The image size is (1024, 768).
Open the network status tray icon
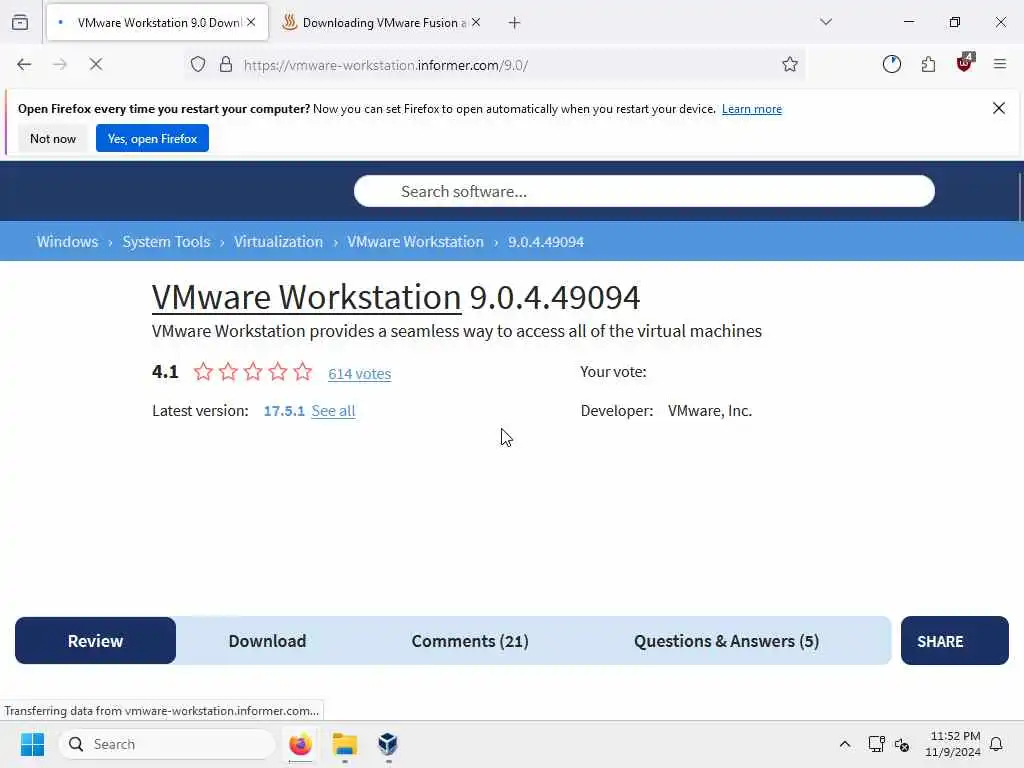click(x=876, y=744)
